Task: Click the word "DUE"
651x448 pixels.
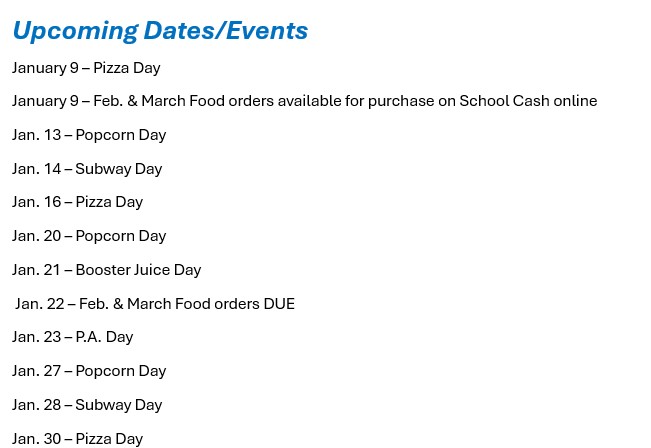Action: pyautogui.click(x=279, y=304)
